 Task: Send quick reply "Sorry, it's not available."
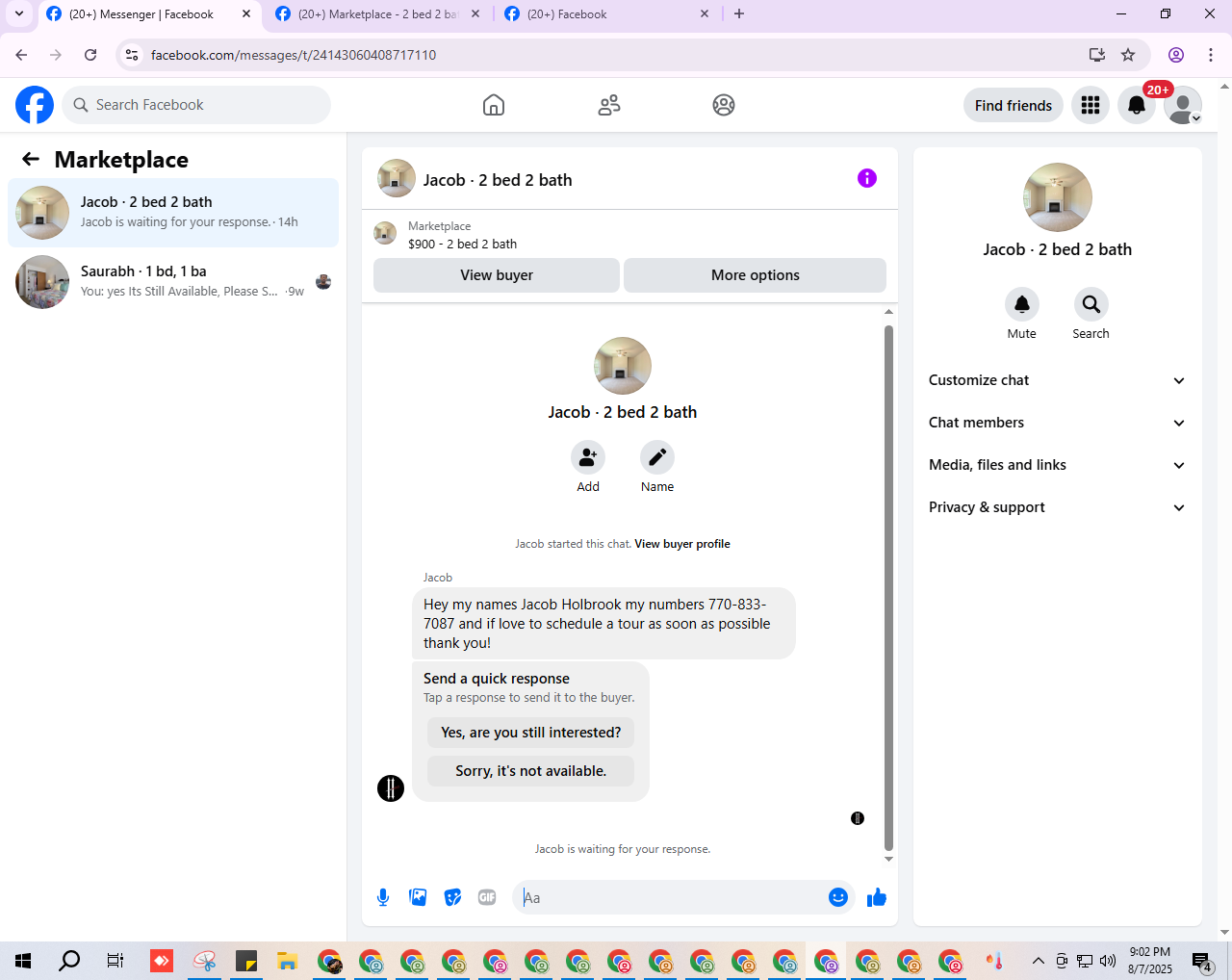[531, 771]
